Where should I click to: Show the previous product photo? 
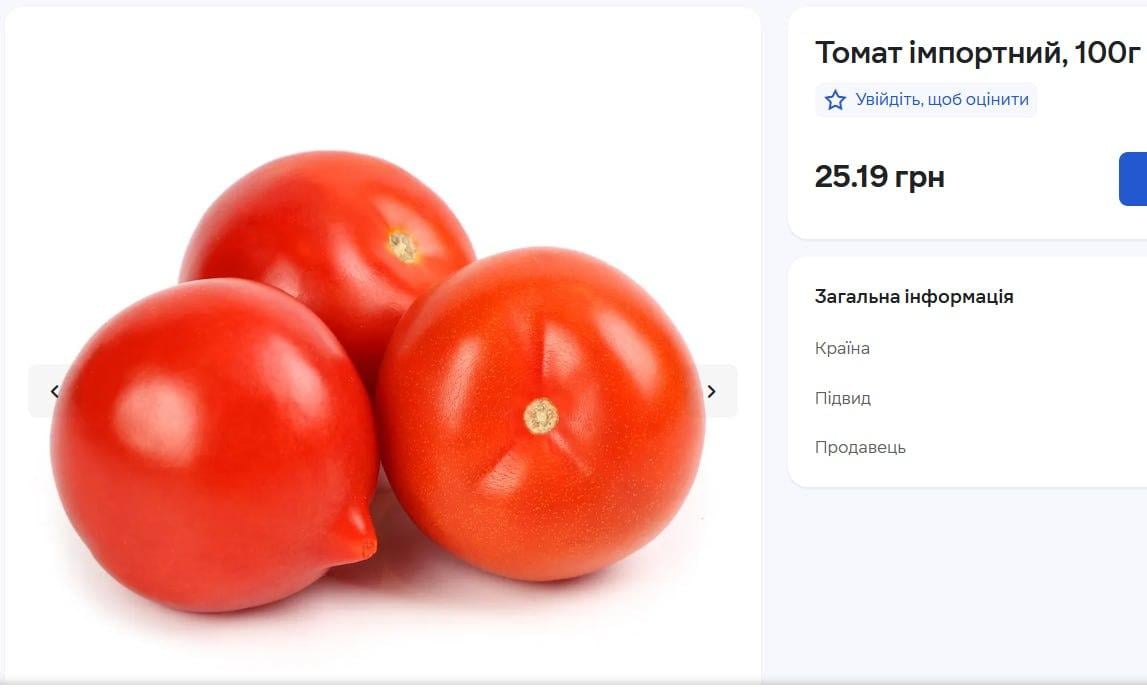[x=54, y=391]
